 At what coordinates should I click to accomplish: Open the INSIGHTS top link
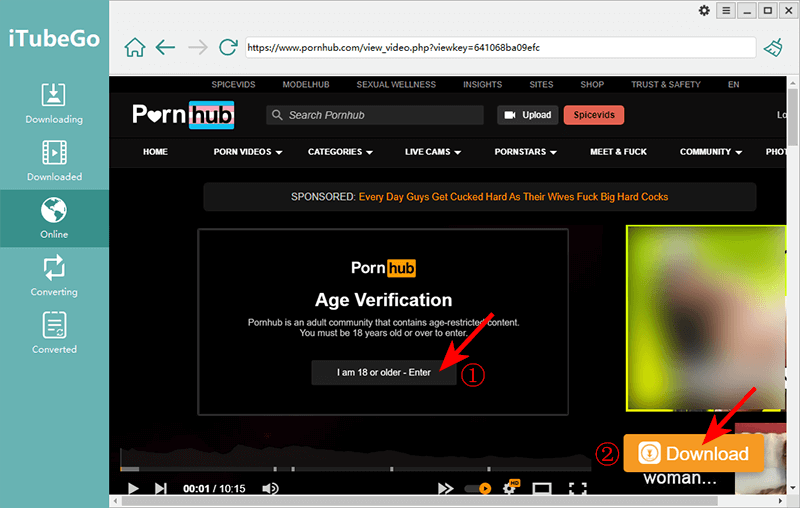pos(482,85)
